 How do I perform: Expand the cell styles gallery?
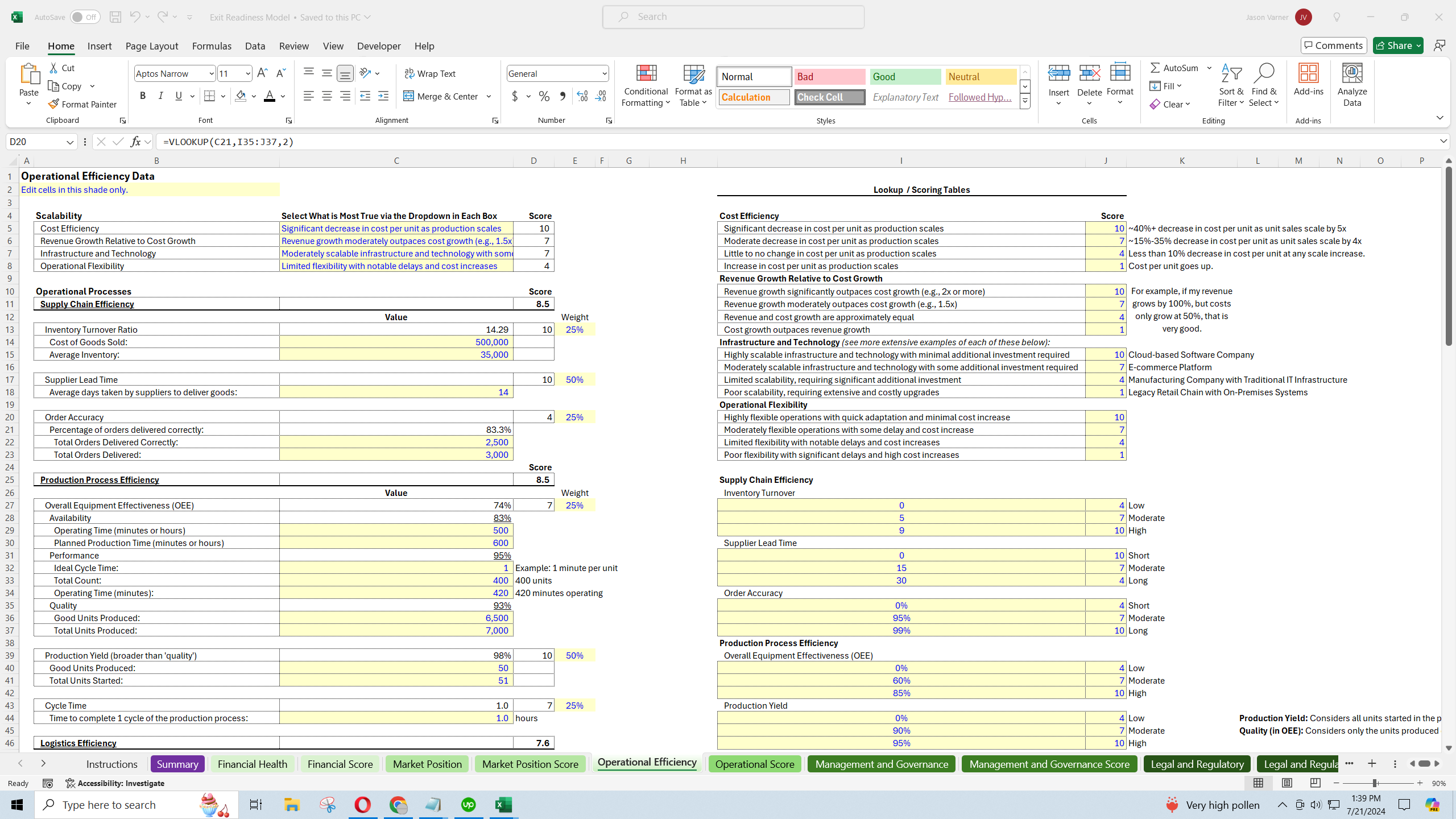[x=1025, y=102]
